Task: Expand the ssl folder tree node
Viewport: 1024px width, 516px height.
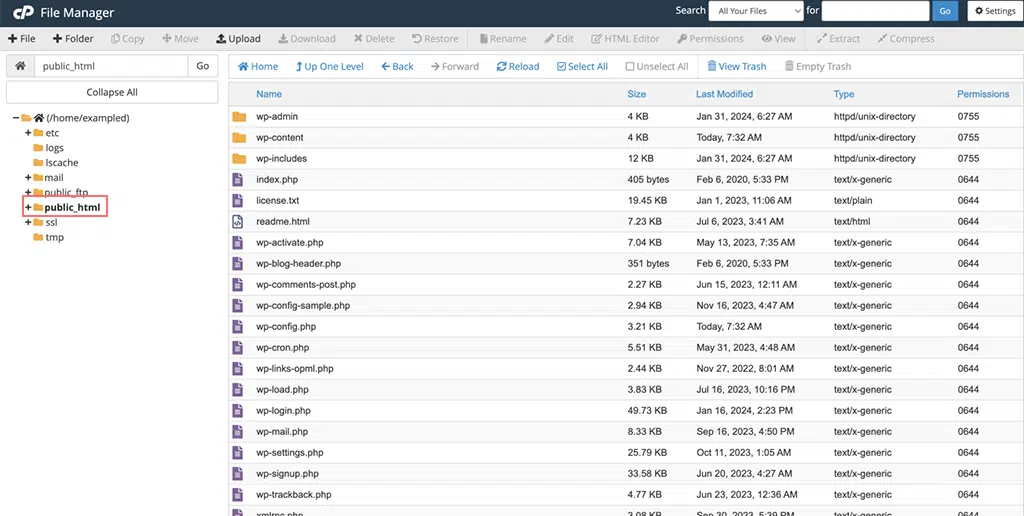Action: 28,222
